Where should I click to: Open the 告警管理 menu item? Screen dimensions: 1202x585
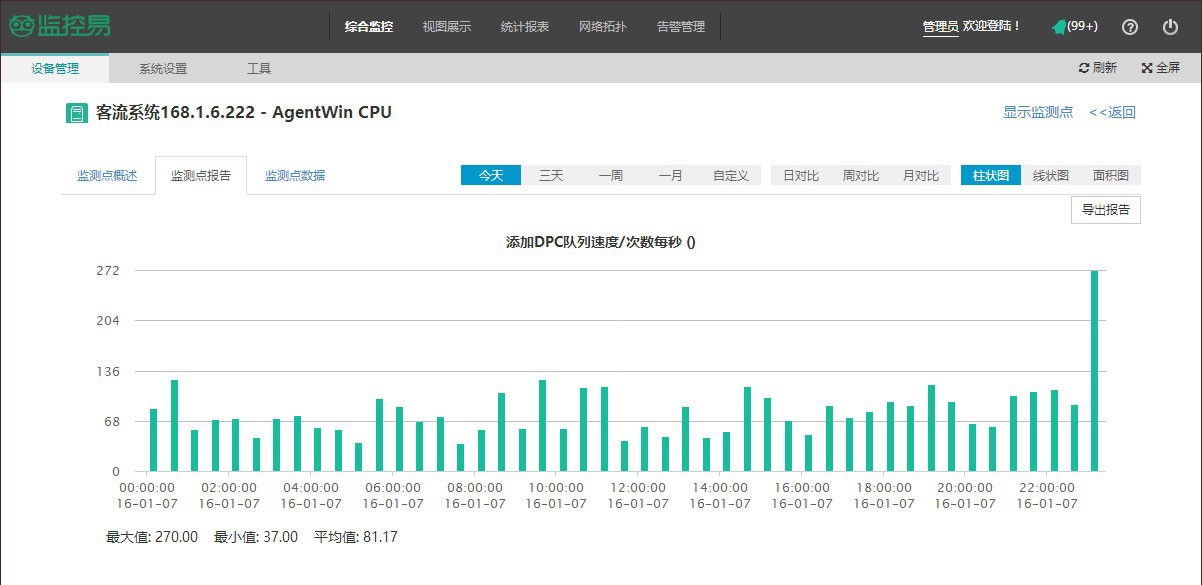click(681, 26)
